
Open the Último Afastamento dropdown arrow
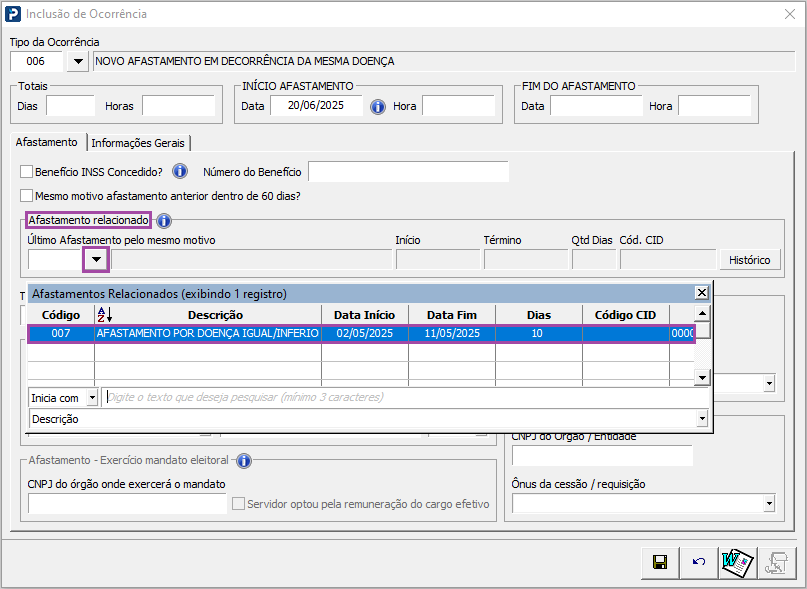coord(96,260)
